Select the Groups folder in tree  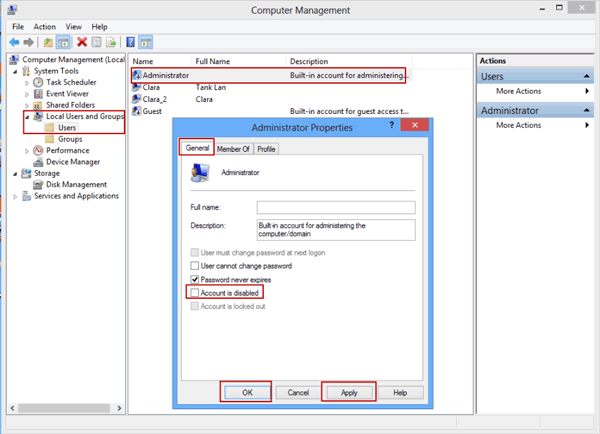[64, 139]
